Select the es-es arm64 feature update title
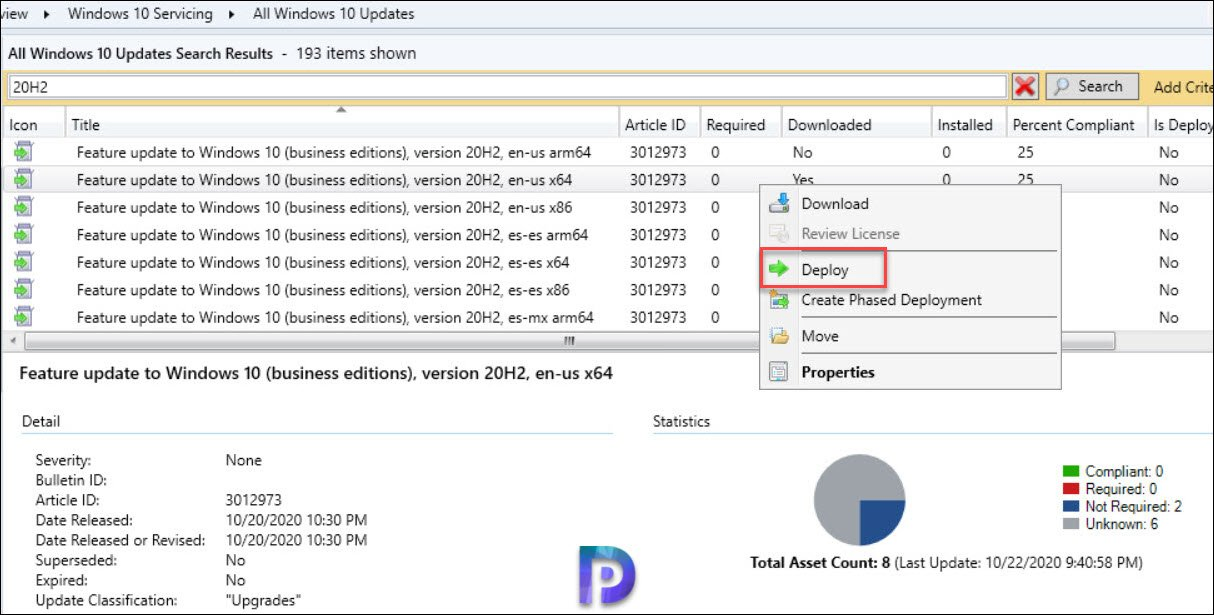The width and height of the screenshot is (1214, 615). point(332,235)
